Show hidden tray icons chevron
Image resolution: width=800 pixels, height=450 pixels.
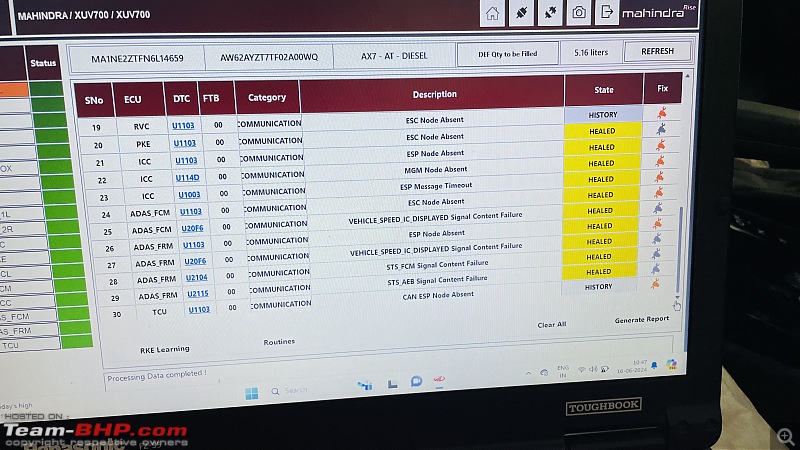pos(529,373)
